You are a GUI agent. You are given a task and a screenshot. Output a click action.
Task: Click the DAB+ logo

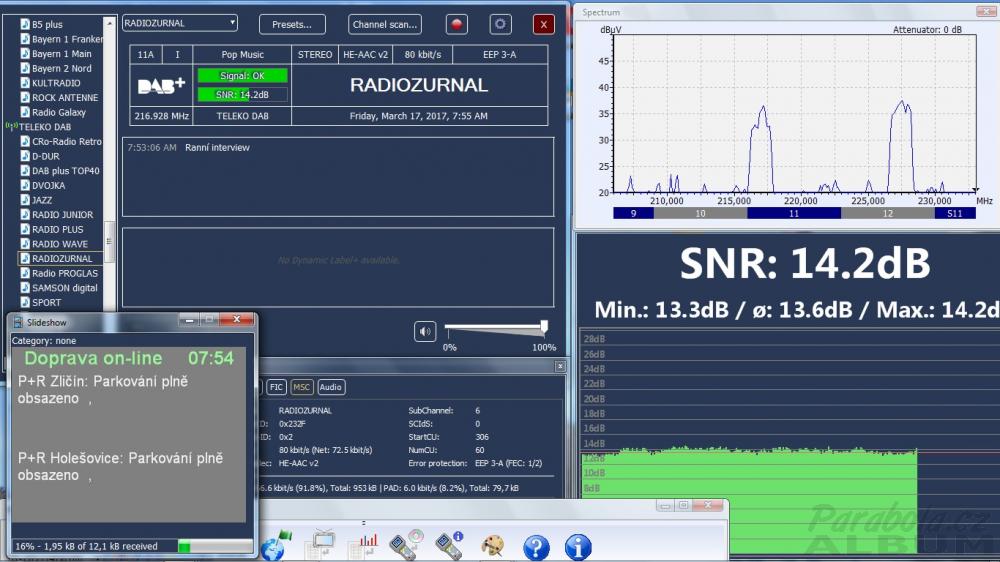click(x=161, y=85)
